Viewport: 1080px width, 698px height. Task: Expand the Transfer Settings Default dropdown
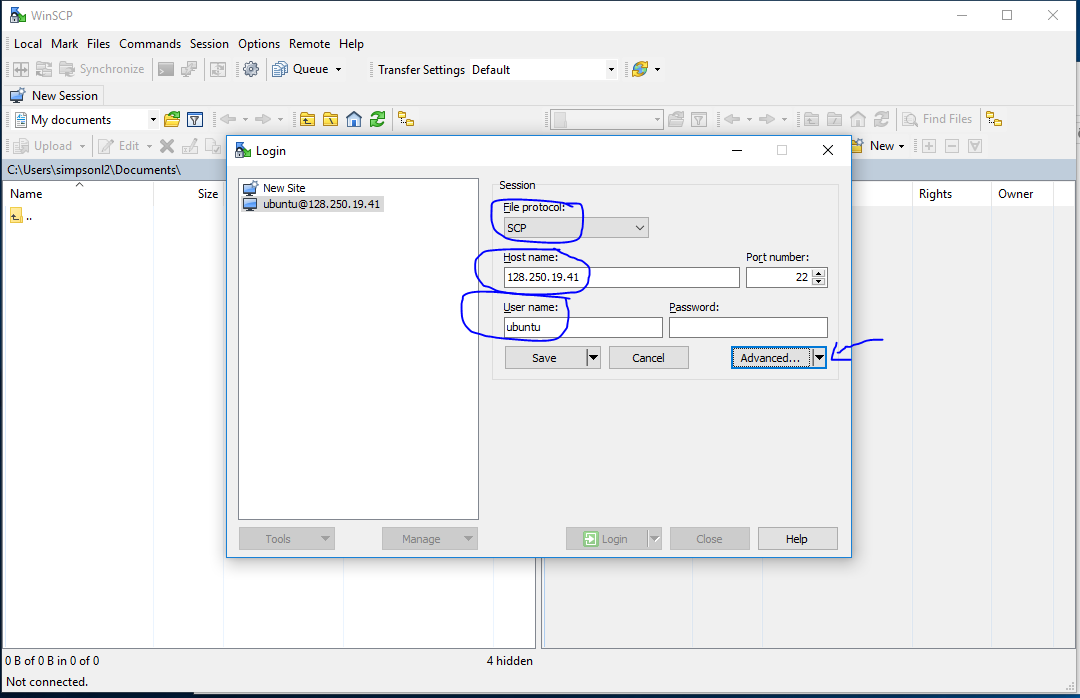pos(611,70)
